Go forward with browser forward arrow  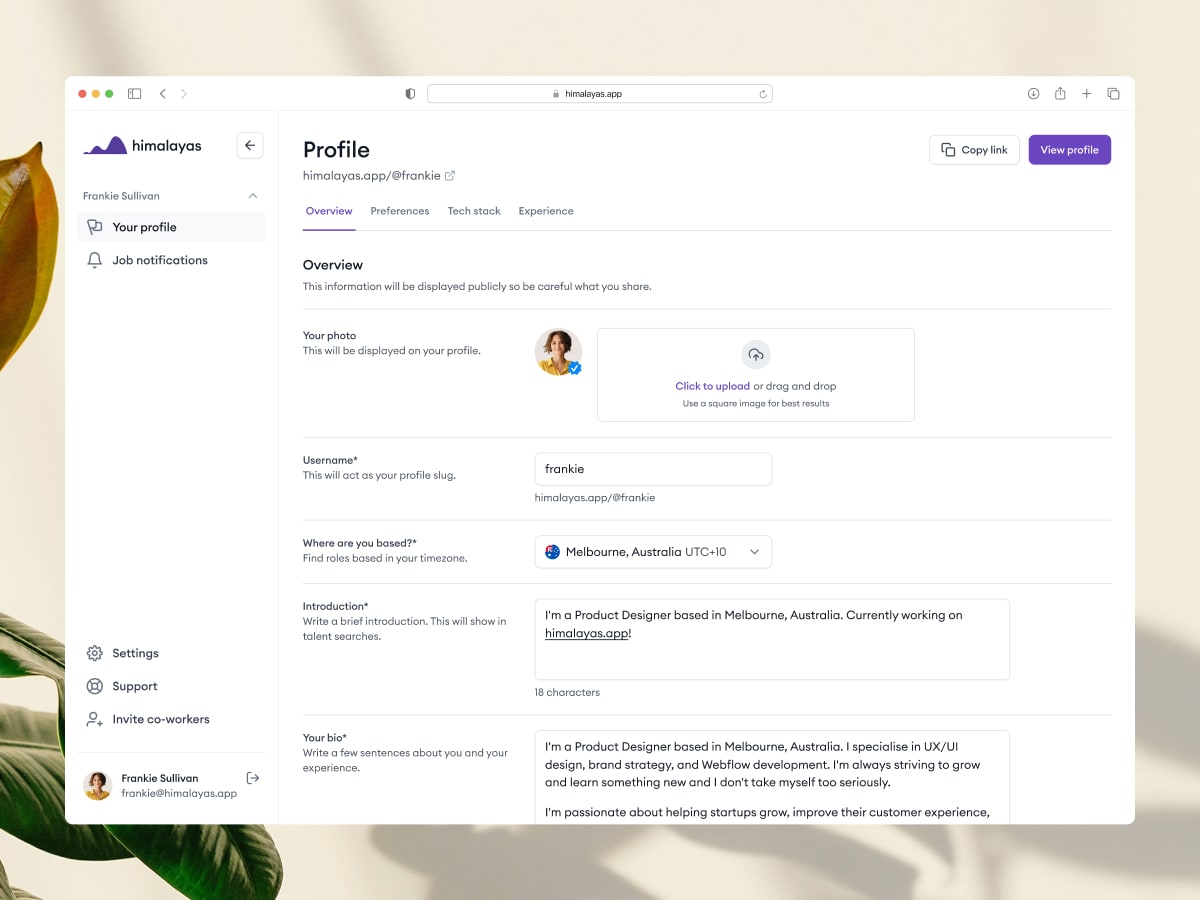tap(184, 94)
